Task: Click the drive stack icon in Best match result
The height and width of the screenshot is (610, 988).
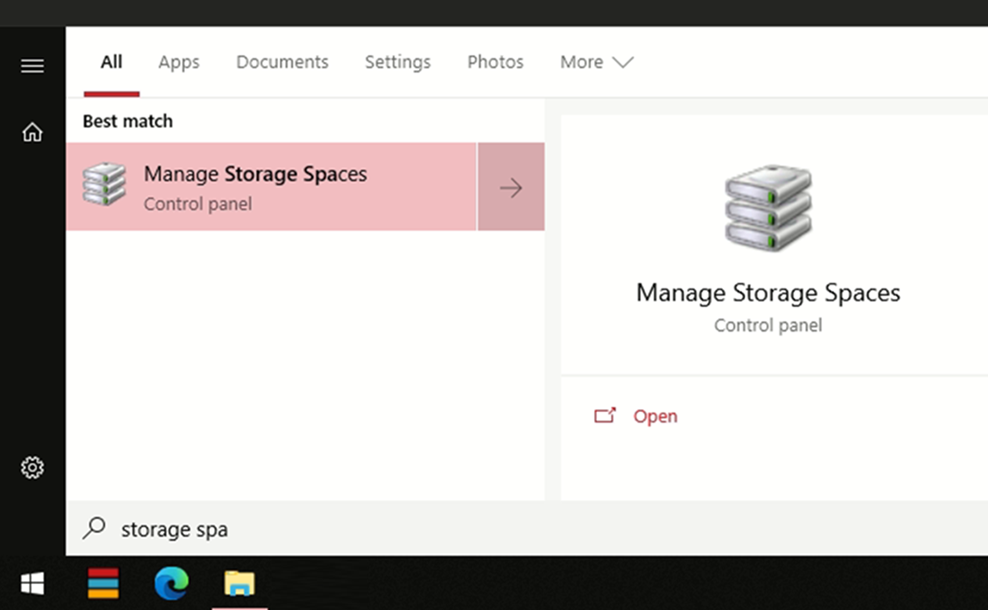Action: pos(105,184)
